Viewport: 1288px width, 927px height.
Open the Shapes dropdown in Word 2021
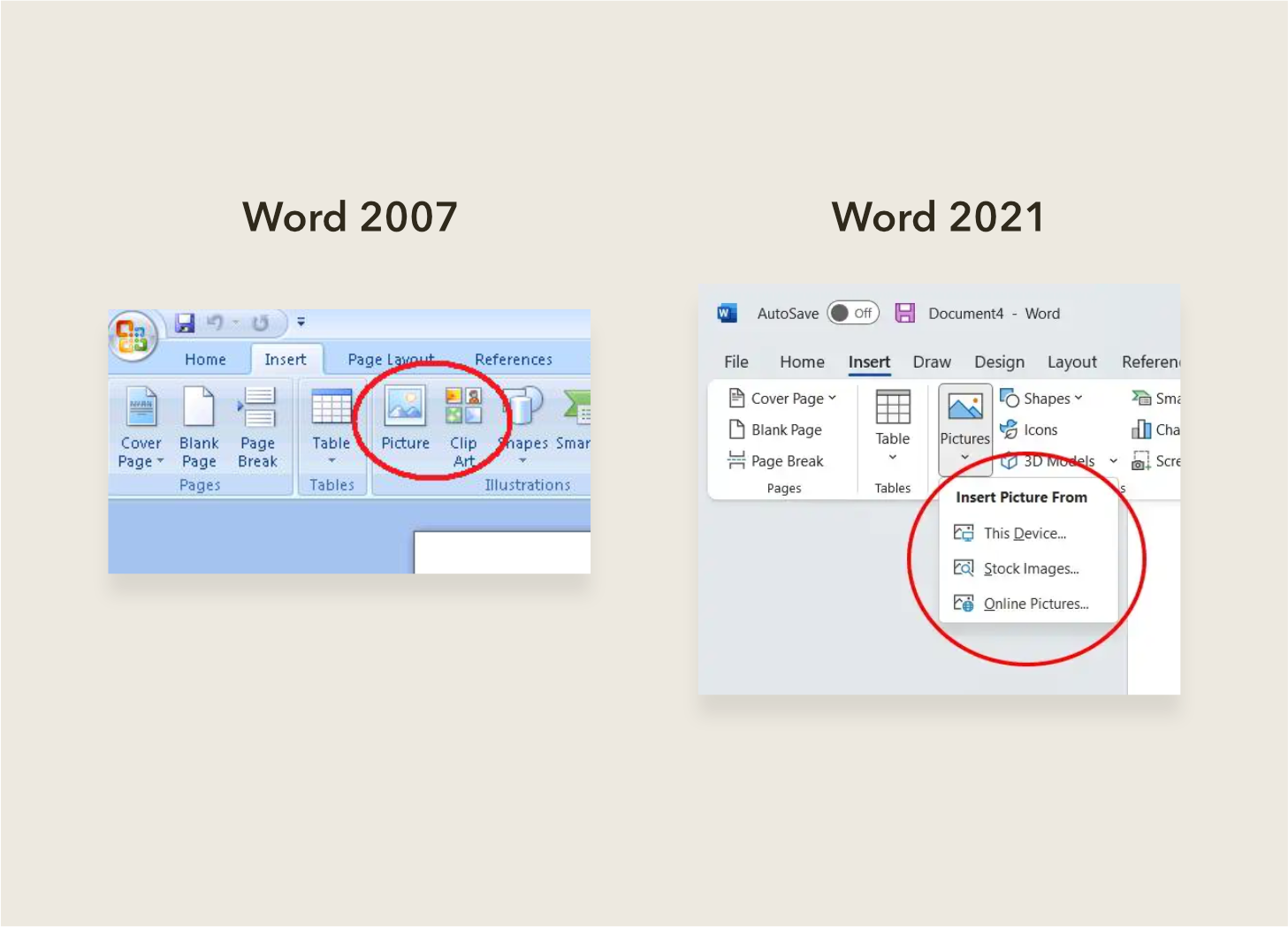click(x=1040, y=399)
